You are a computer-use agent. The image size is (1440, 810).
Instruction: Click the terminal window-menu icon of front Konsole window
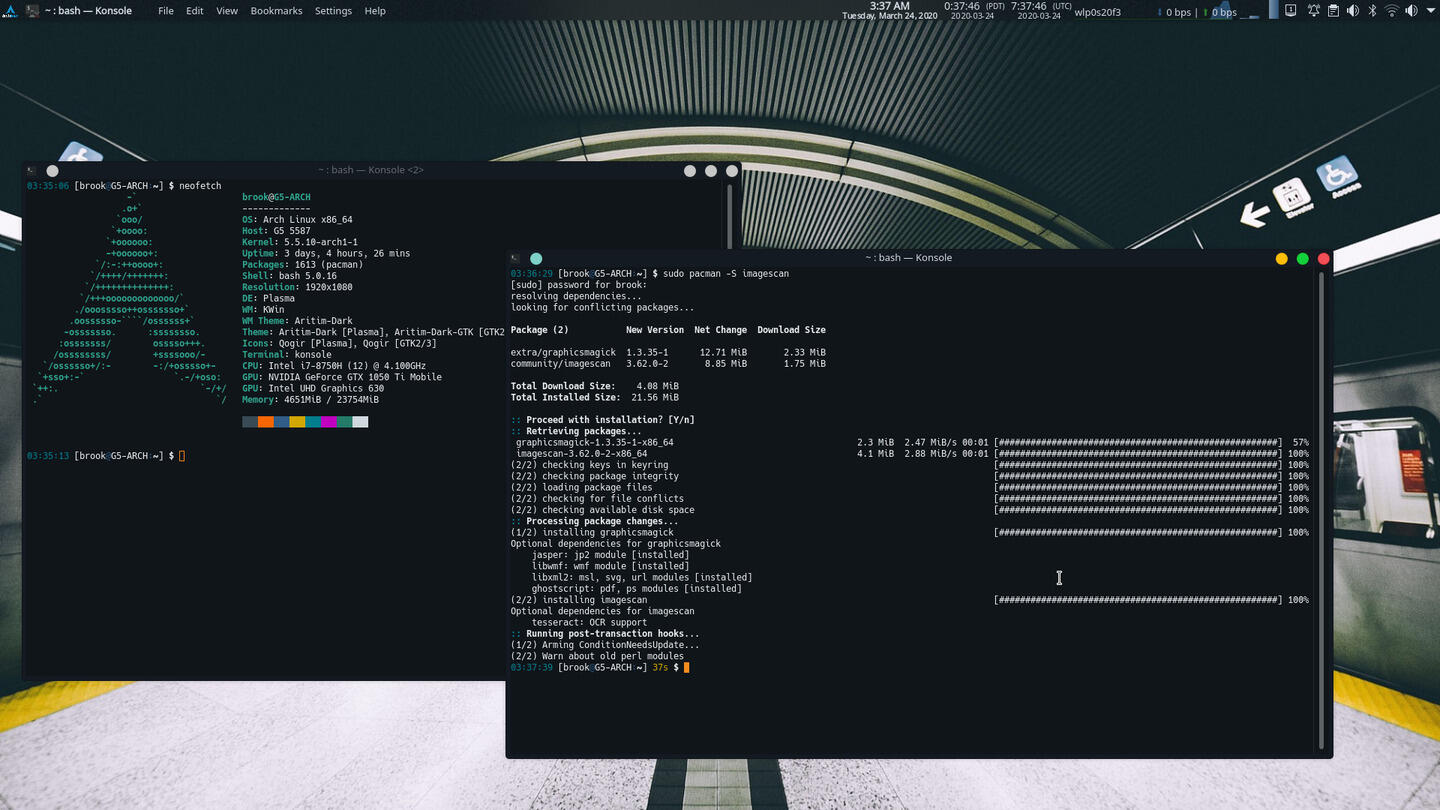click(x=516, y=258)
